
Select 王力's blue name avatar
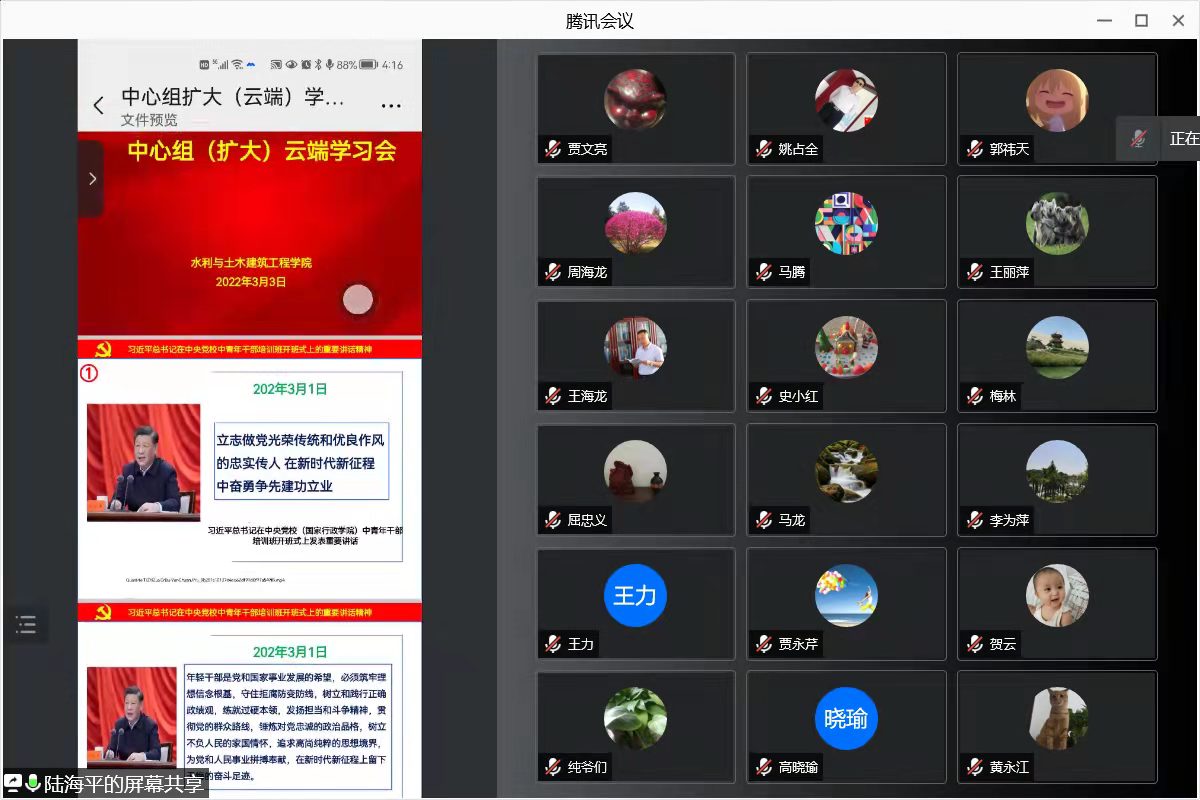(x=634, y=595)
